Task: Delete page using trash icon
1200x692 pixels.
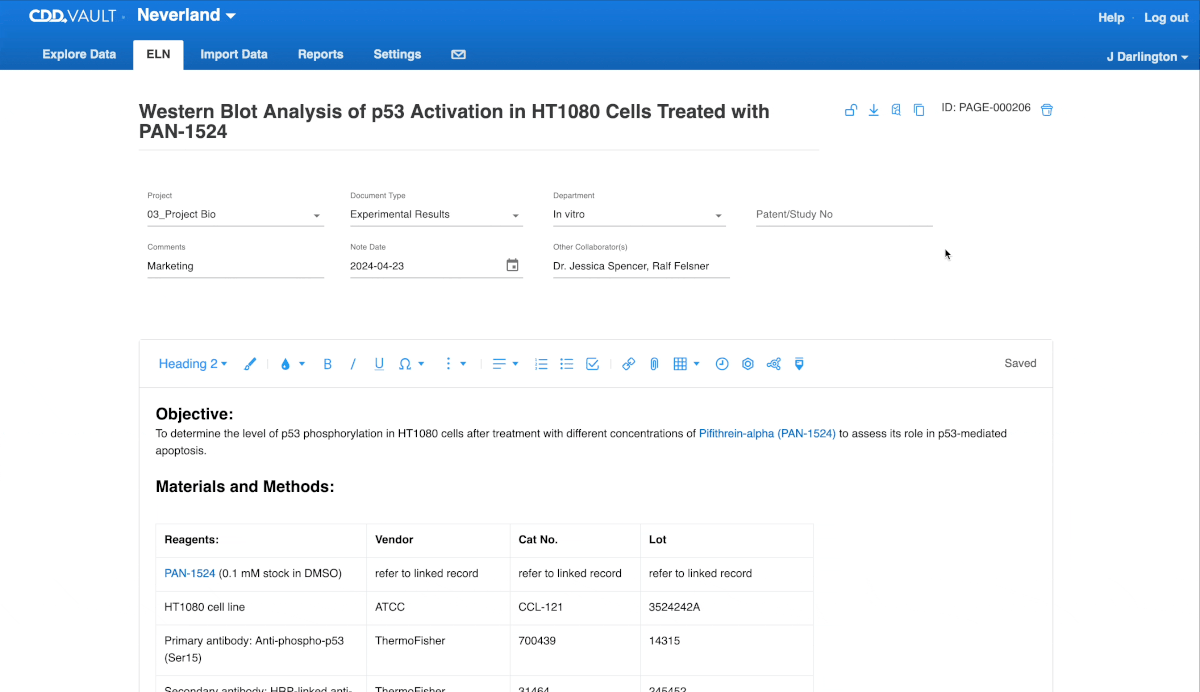Action: tap(1047, 110)
